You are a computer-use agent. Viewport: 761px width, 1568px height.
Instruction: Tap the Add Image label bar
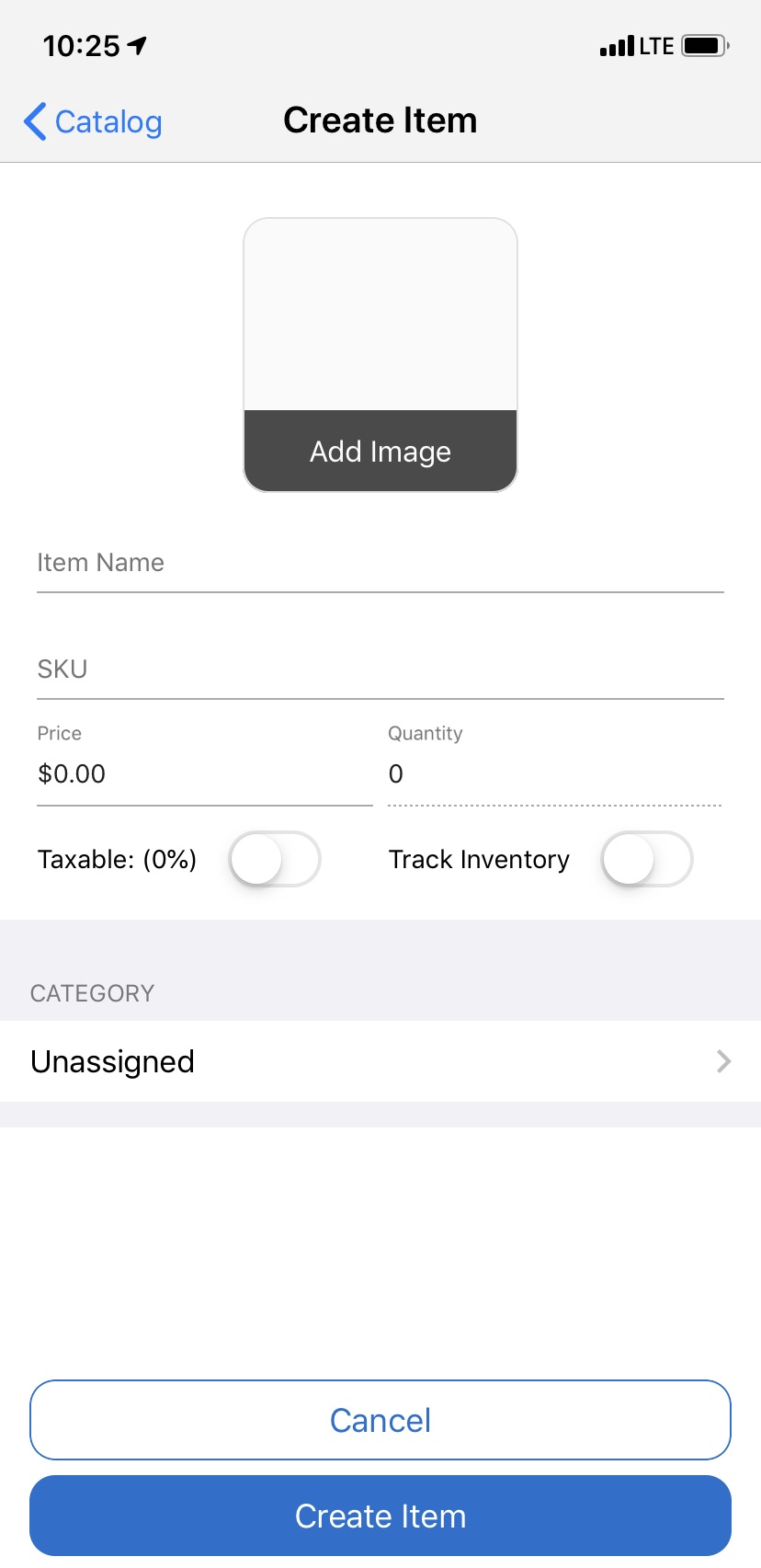click(380, 451)
